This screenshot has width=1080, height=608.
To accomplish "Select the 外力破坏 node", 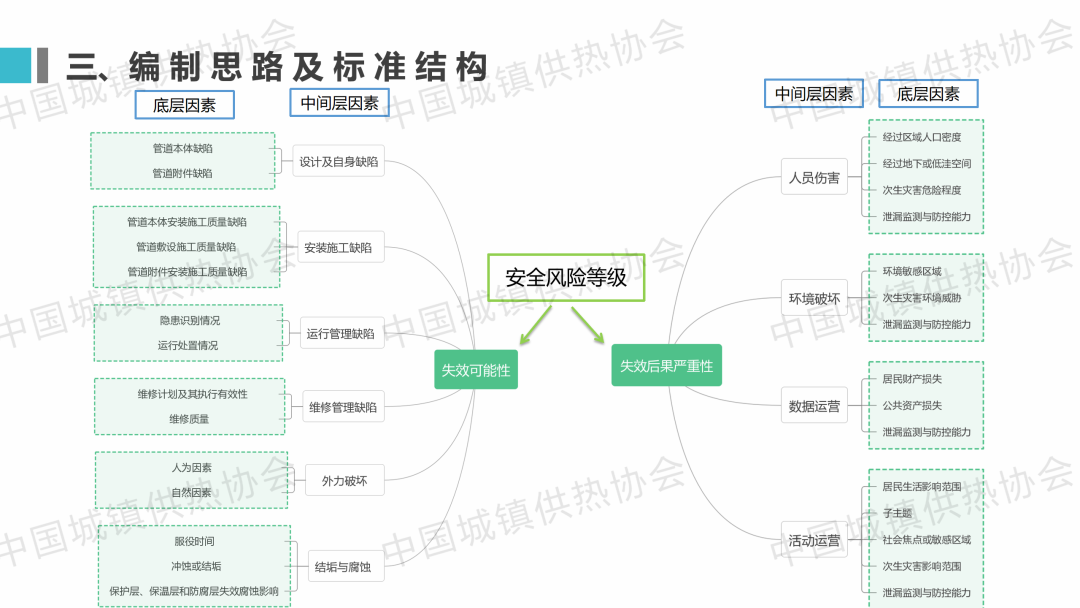I will [x=344, y=481].
